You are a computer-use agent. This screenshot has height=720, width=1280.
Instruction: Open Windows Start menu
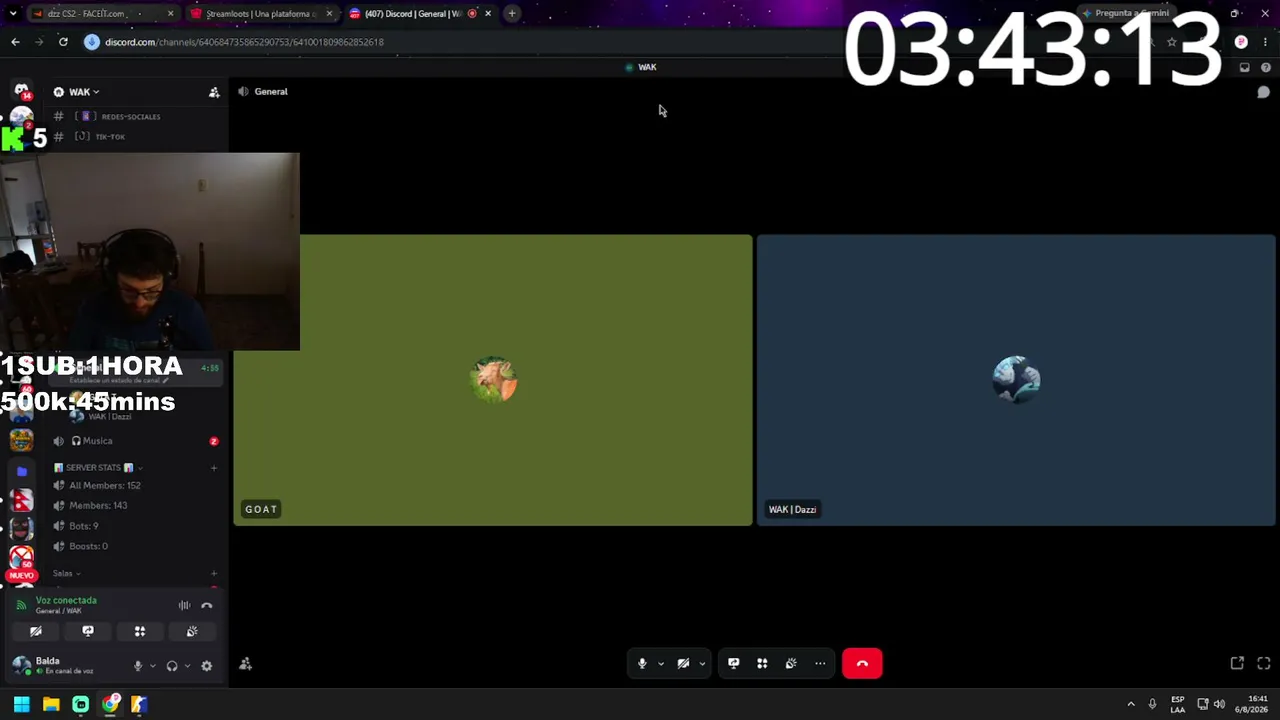(x=21, y=704)
